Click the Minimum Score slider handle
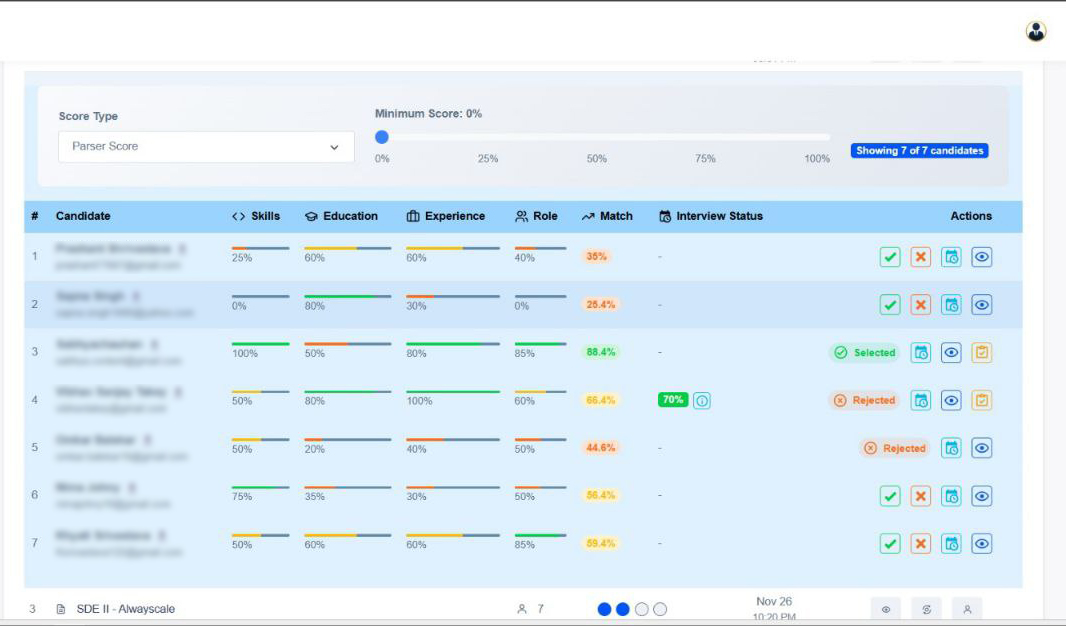Image resolution: width=1066 pixels, height=626 pixels. (x=381, y=138)
